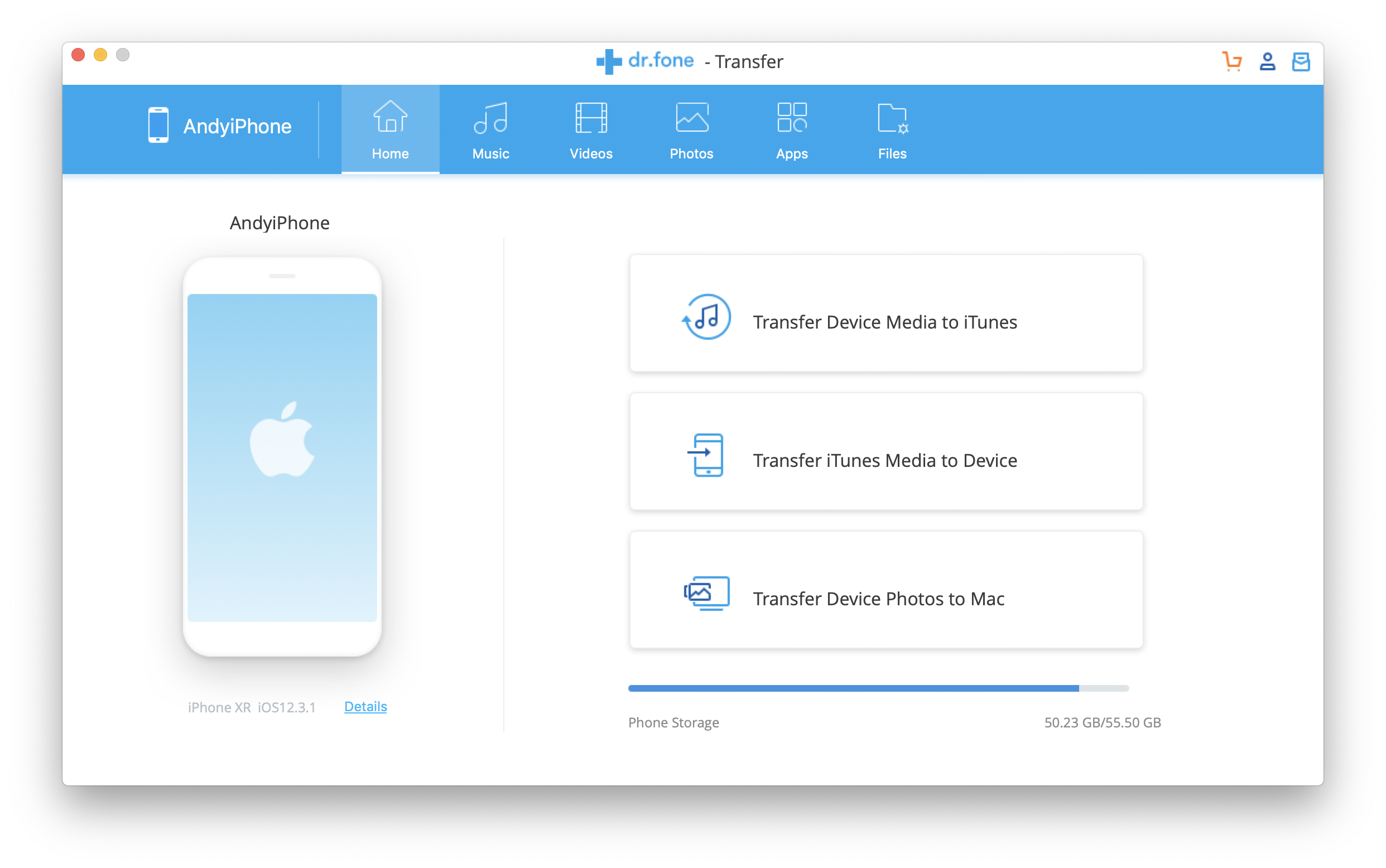Click Transfer iTunes Media to Device
Screen dimensions: 1386x868
[x=886, y=452]
